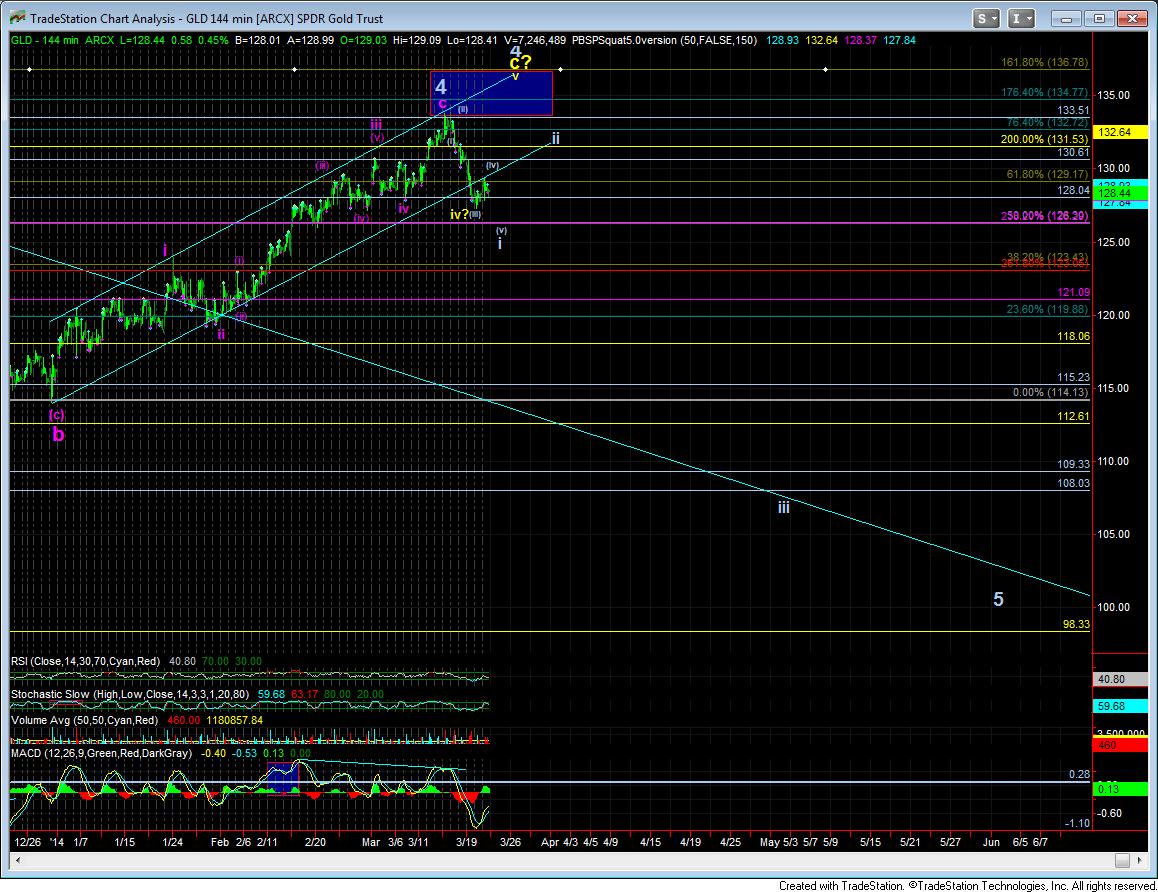1158x892 pixels.
Task: Click the 'Jun' date on time axis
Action: 991,843
